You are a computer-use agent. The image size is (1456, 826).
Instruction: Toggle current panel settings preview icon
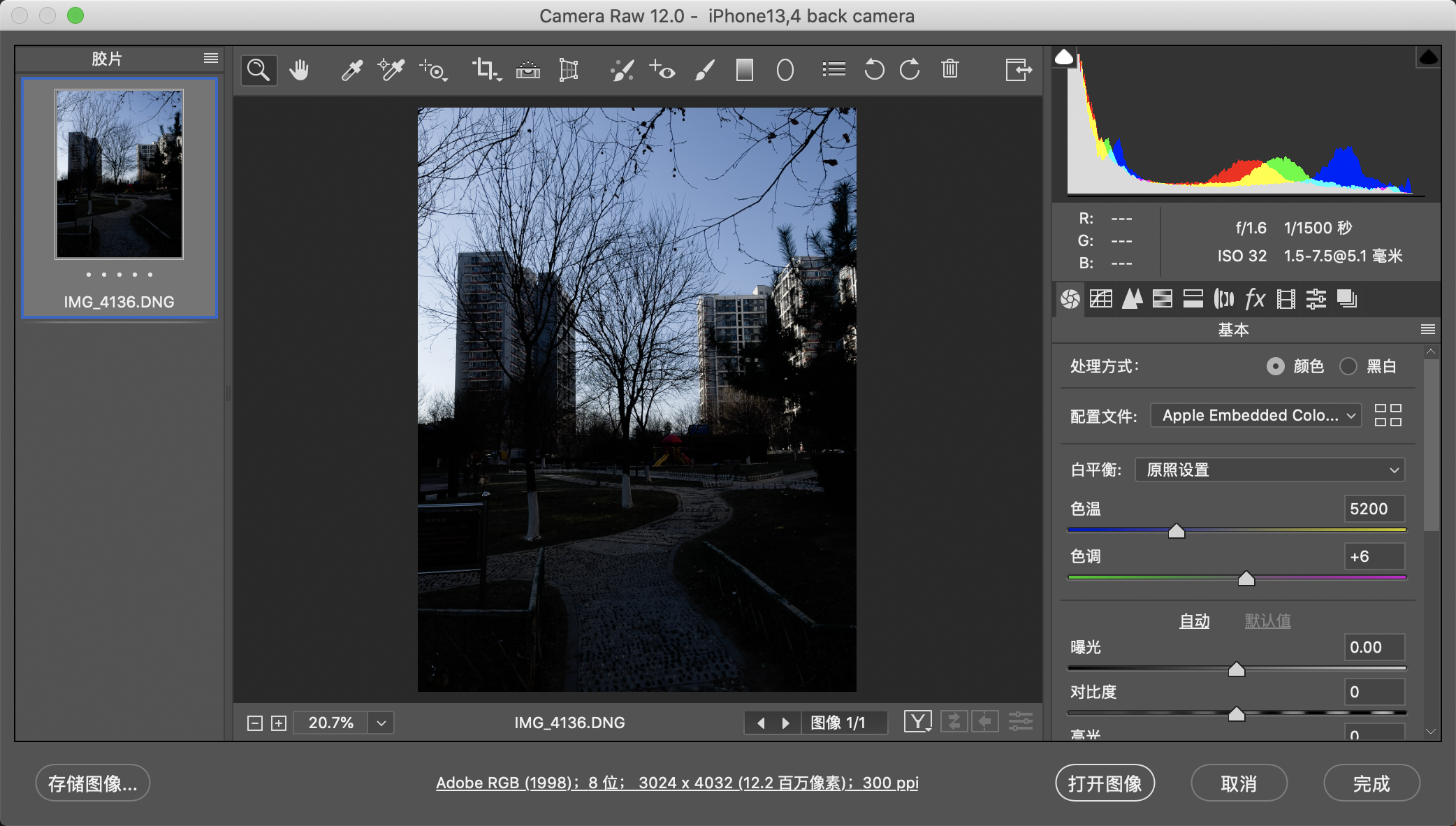coord(1020,721)
